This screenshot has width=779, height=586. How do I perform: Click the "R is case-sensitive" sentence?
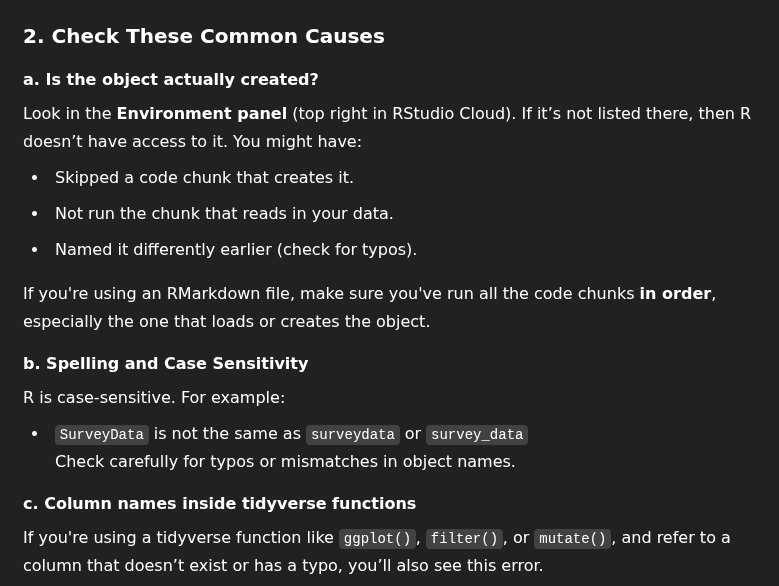154,397
